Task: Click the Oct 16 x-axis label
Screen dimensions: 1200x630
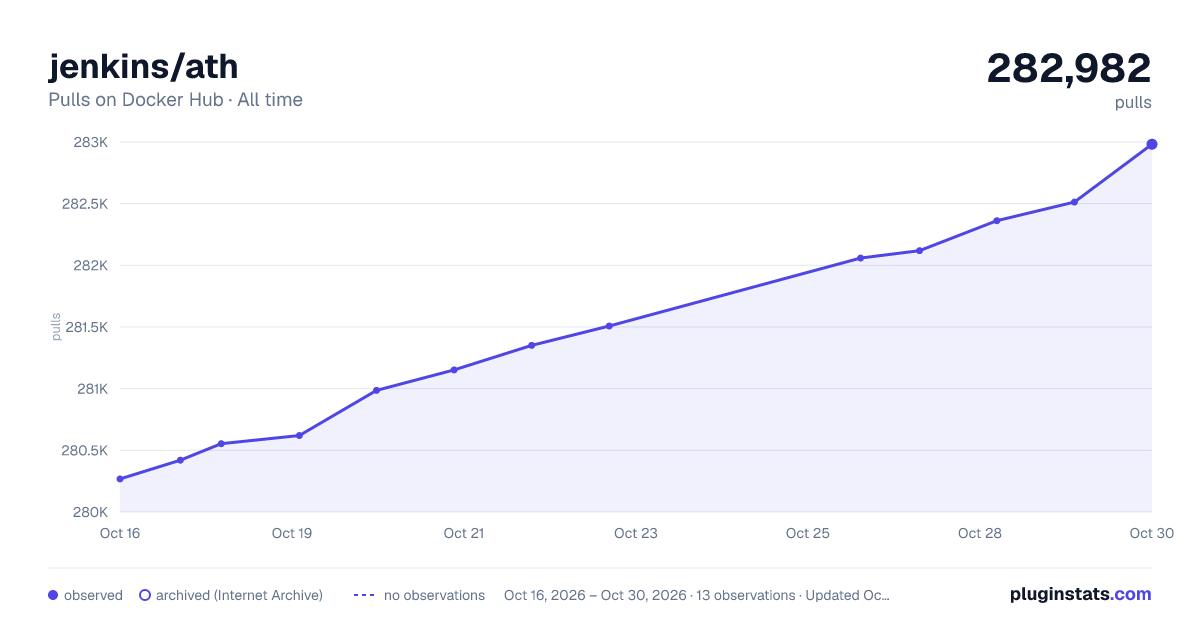Action: [x=120, y=533]
